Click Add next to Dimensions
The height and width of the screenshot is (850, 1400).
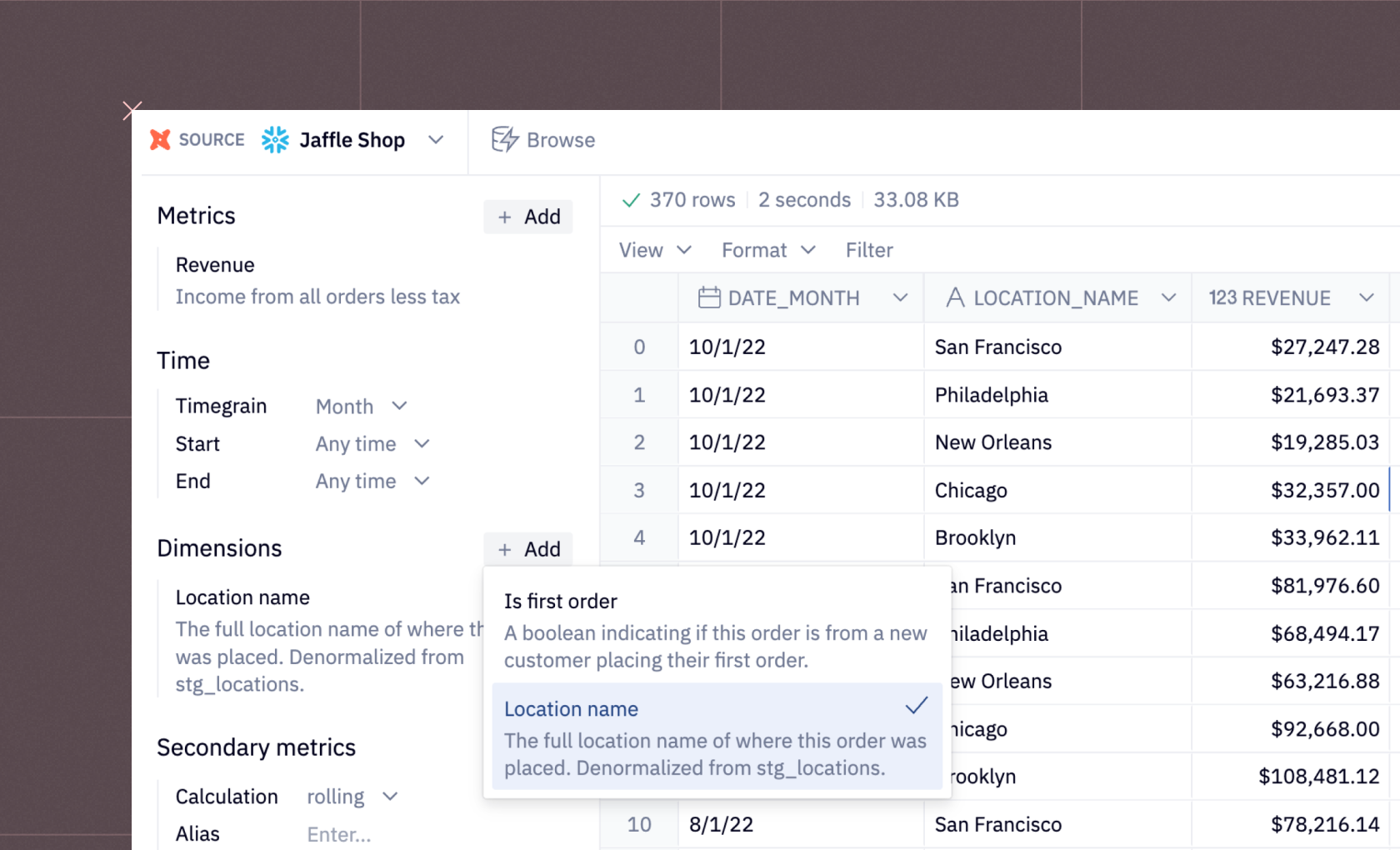[528, 548]
